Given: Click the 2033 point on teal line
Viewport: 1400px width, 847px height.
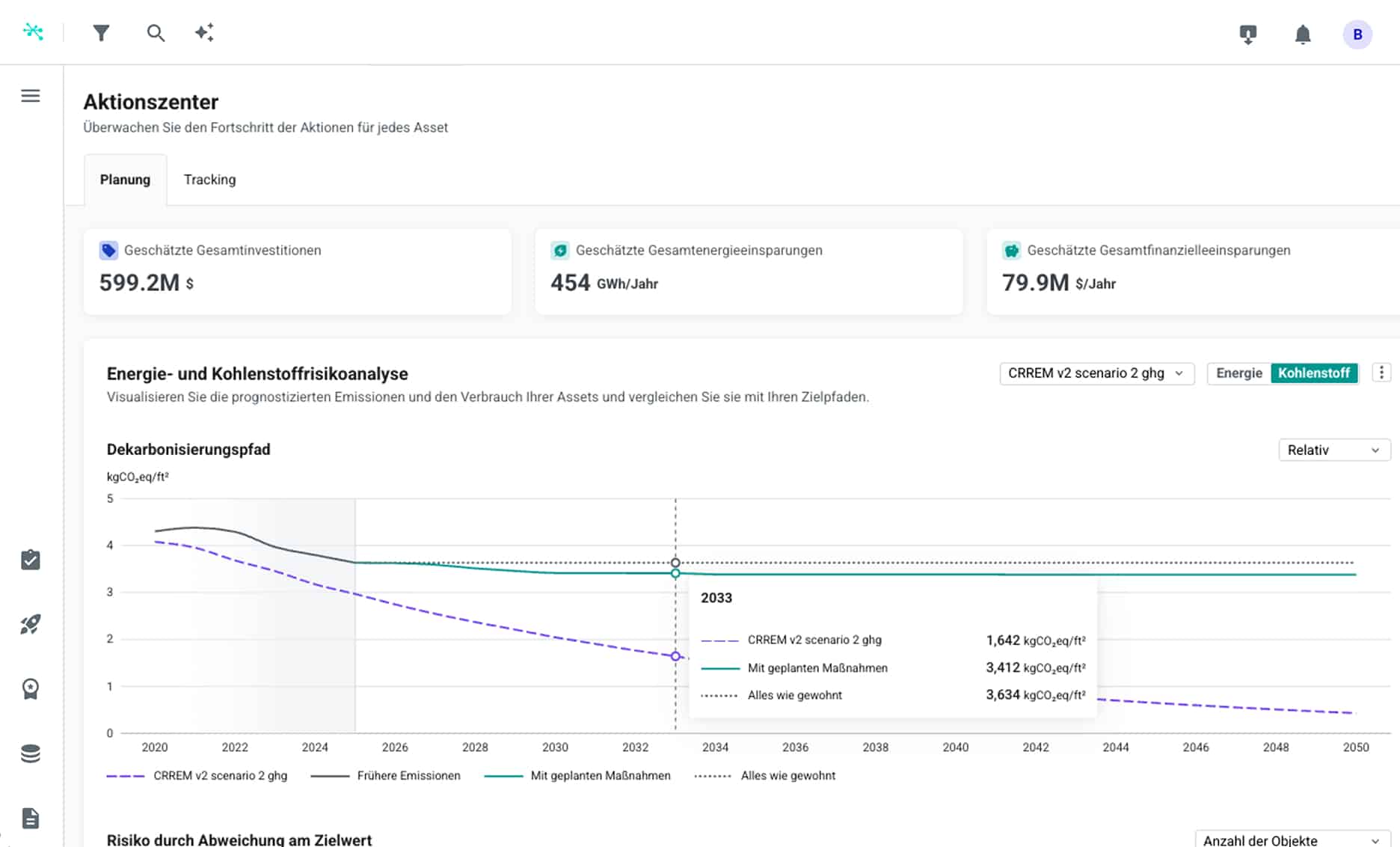Looking at the screenshot, I should tap(675, 574).
